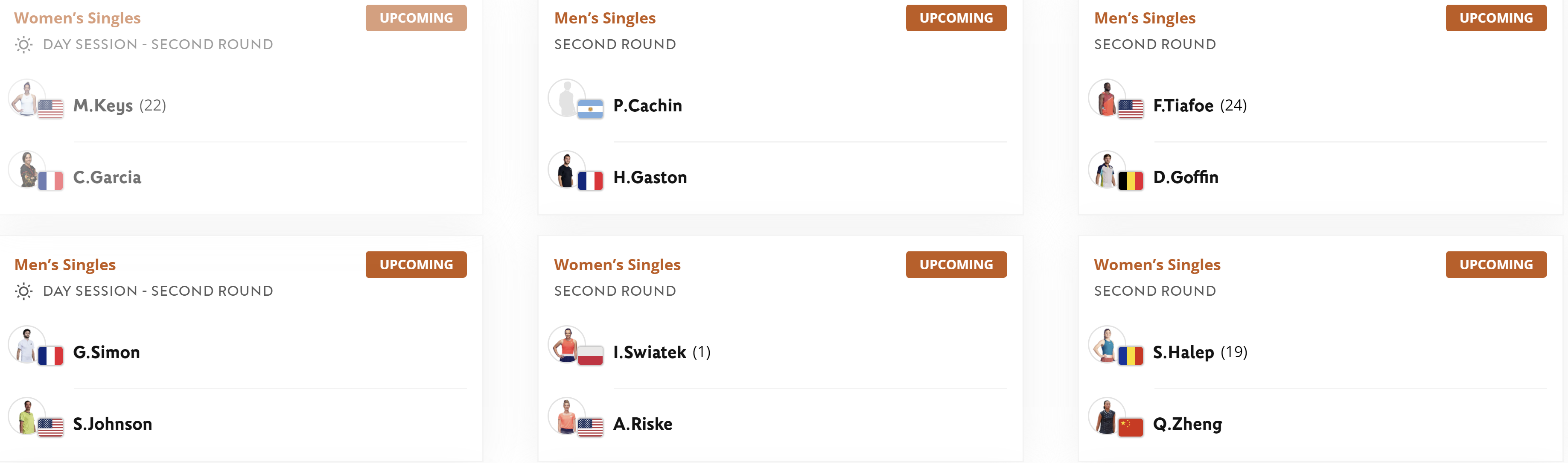This screenshot has height=463, width=1568.
Task: Select player name D.Goffin
Action: point(1186,178)
